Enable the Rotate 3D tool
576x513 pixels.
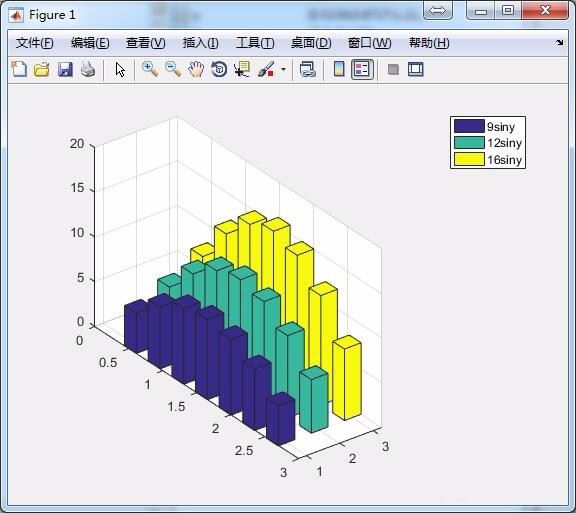tap(219, 69)
